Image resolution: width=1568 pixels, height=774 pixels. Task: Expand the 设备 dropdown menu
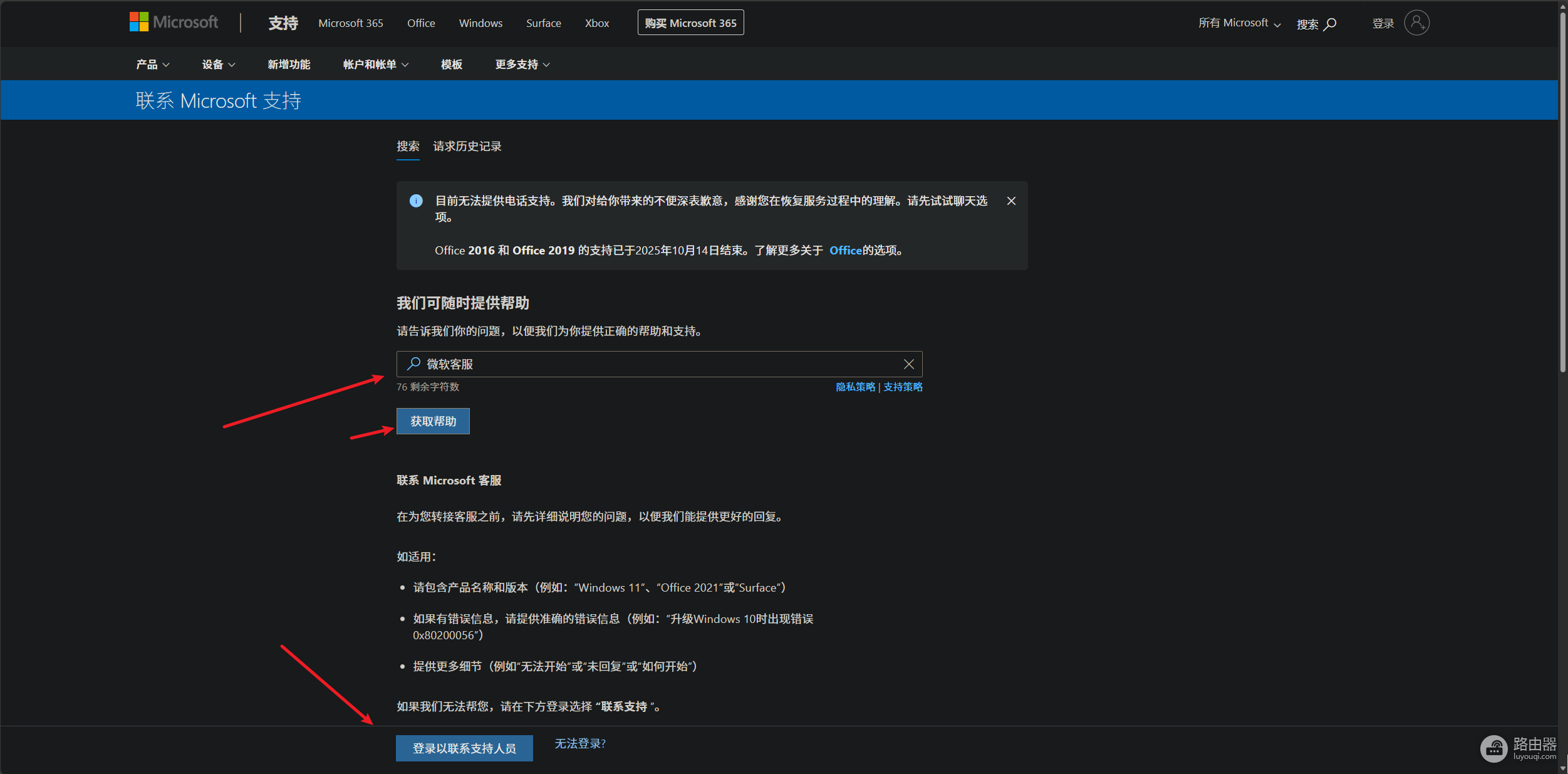pyautogui.click(x=219, y=65)
